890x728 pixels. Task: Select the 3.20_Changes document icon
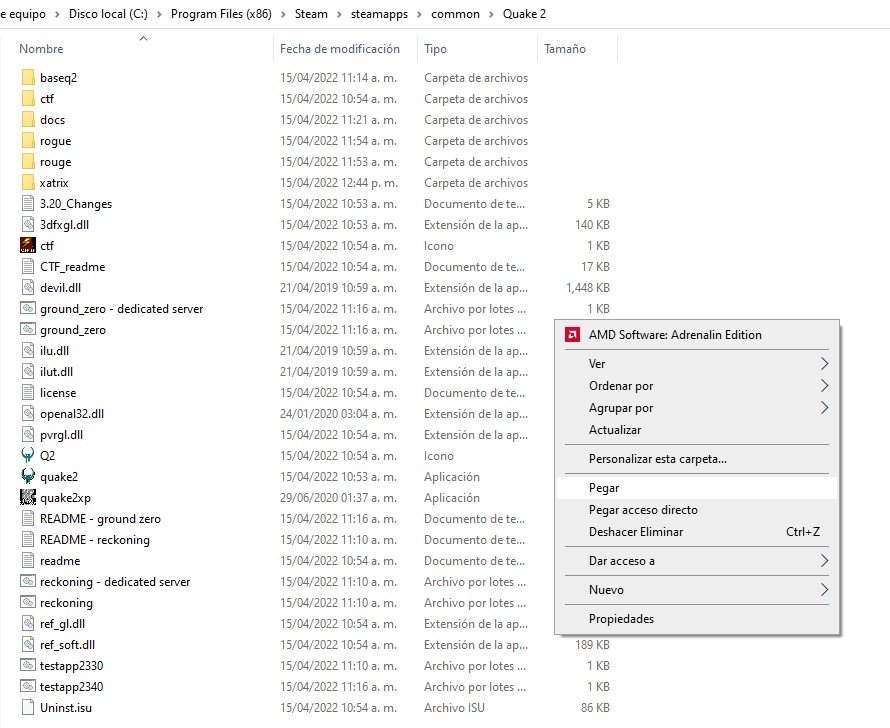(x=28, y=204)
